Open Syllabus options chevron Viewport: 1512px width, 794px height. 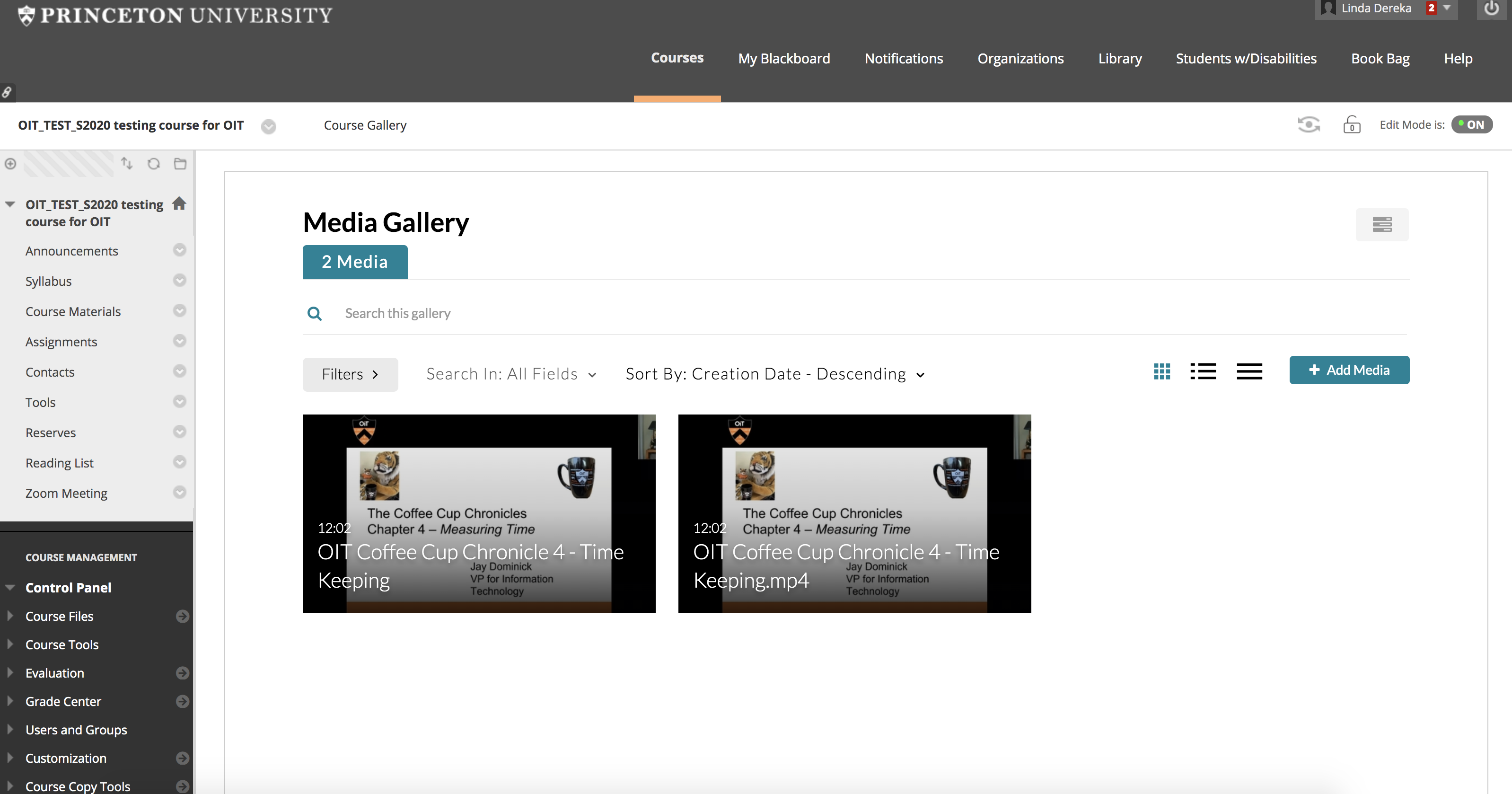(180, 281)
